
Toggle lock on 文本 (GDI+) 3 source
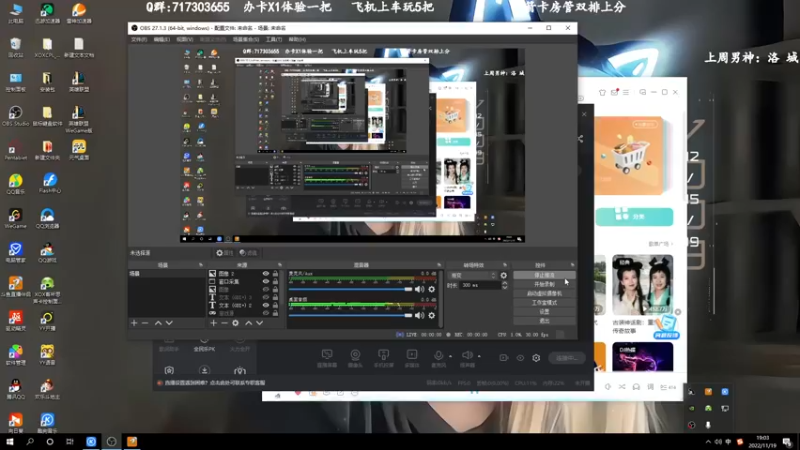(x=276, y=297)
